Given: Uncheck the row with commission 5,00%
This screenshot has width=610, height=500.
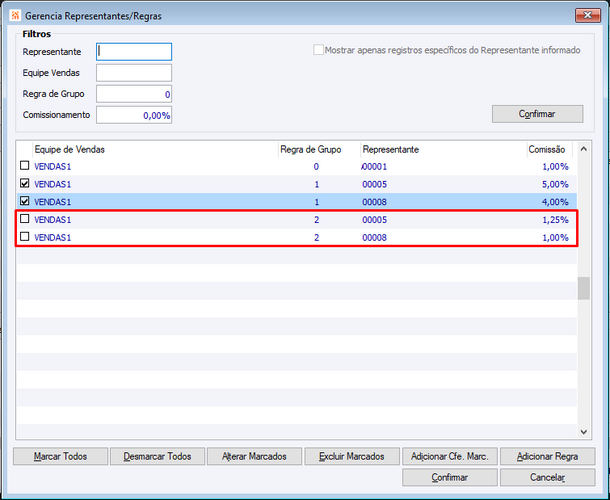Looking at the screenshot, I should point(25,183).
